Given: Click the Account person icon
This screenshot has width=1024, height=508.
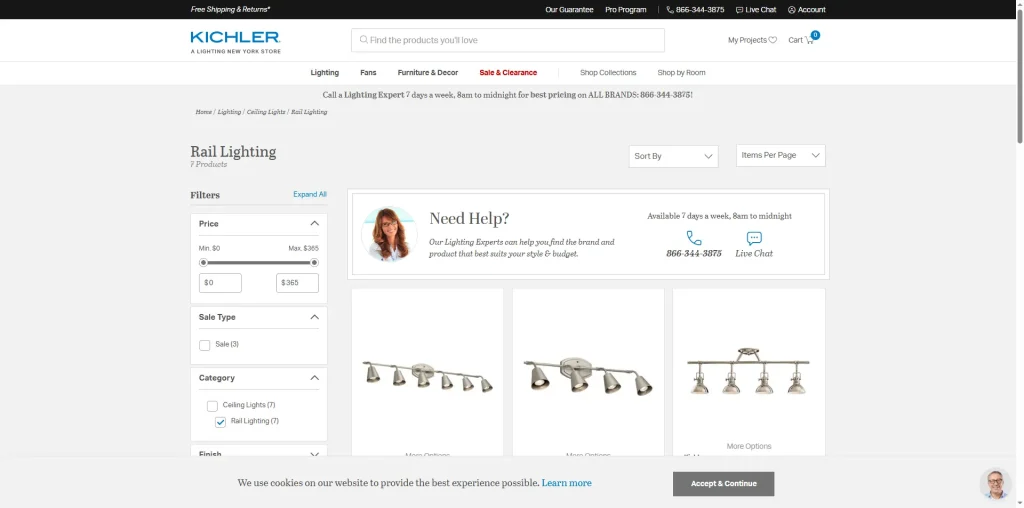Looking at the screenshot, I should click(x=792, y=10).
